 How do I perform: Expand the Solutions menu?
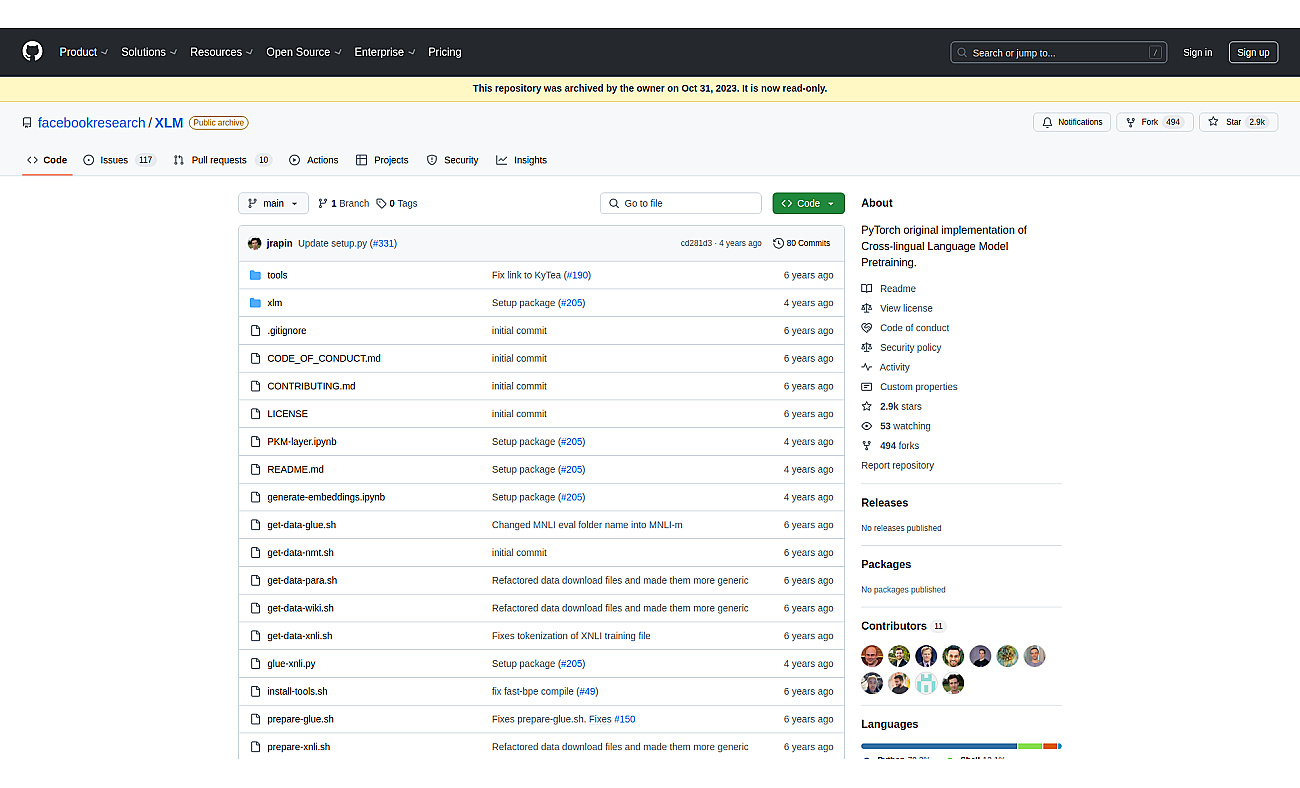tap(149, 52)
